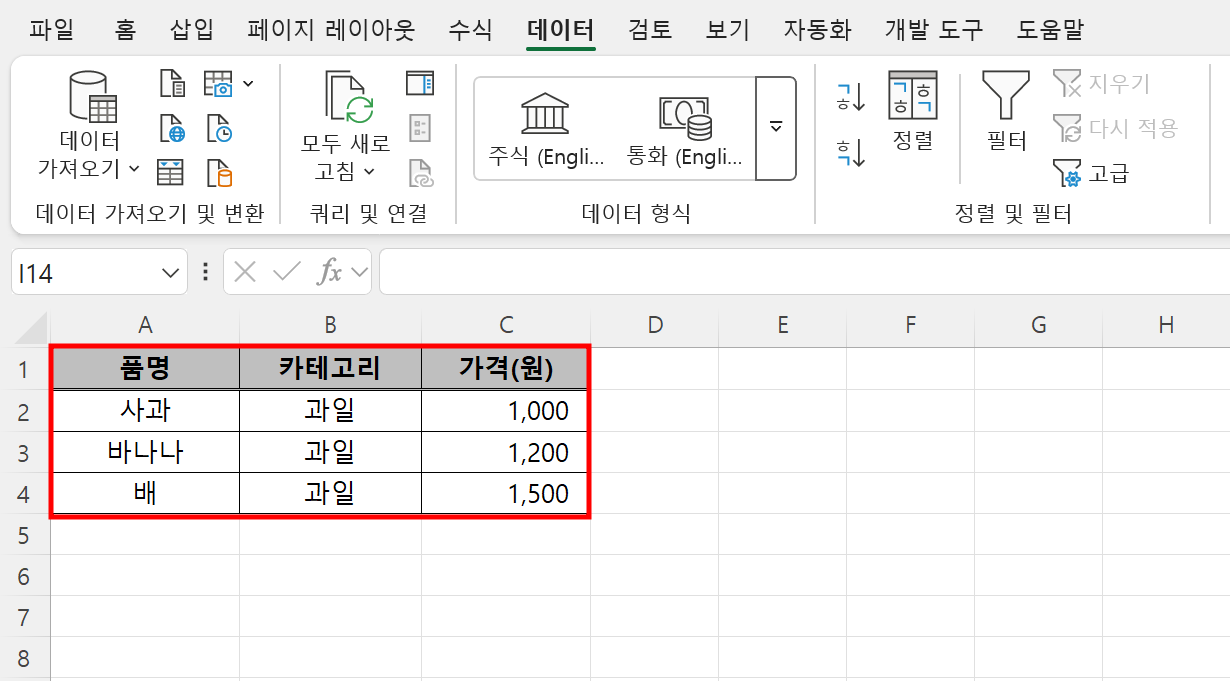The width and height of the screenshot is (1230, 681).
Task: Switch to the 자동화 tab
Action: point(817,29)
